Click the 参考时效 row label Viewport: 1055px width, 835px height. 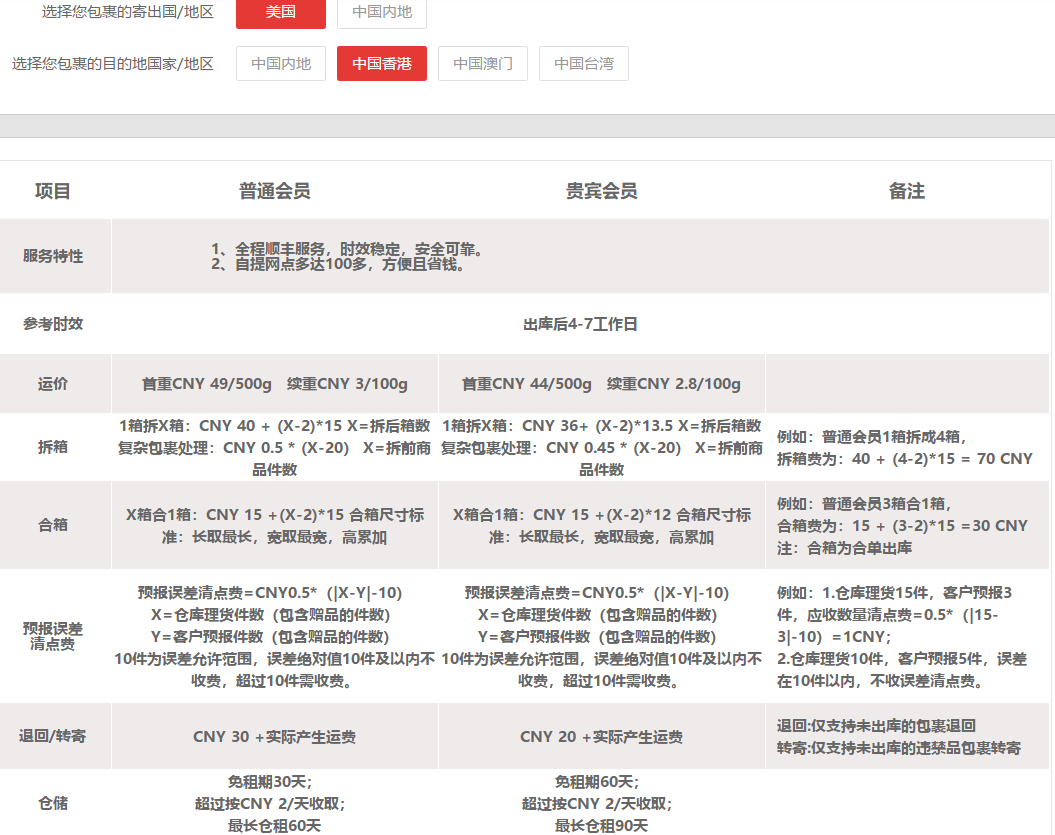pos(53,324)
